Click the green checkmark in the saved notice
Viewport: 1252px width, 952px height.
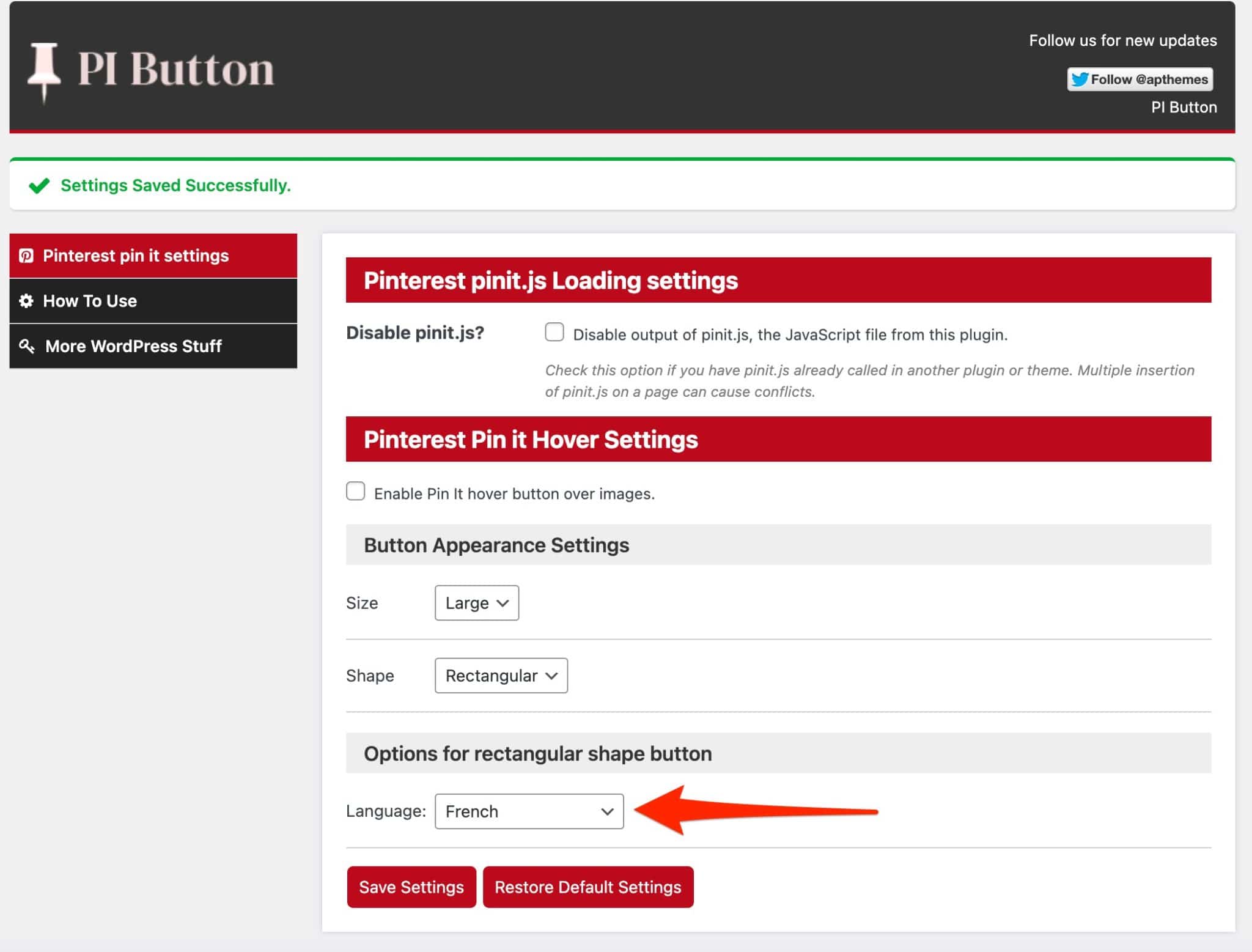39,185
